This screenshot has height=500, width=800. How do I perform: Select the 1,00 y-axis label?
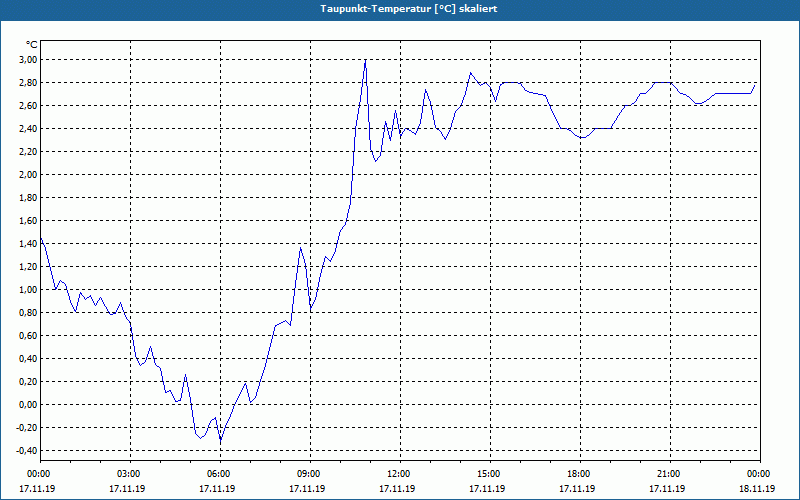(x=29, y=289)
